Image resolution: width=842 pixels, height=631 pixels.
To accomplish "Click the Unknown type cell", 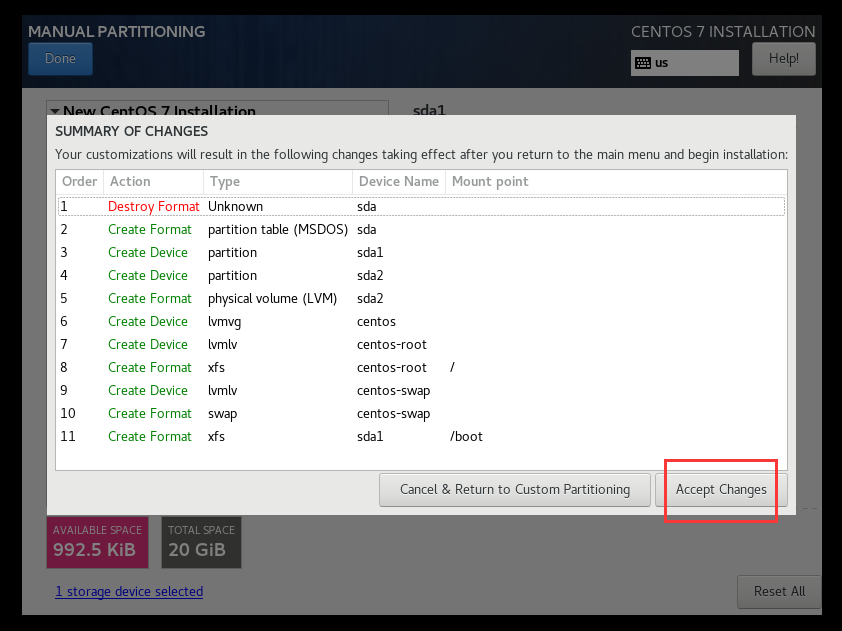I will coord(235,207).
